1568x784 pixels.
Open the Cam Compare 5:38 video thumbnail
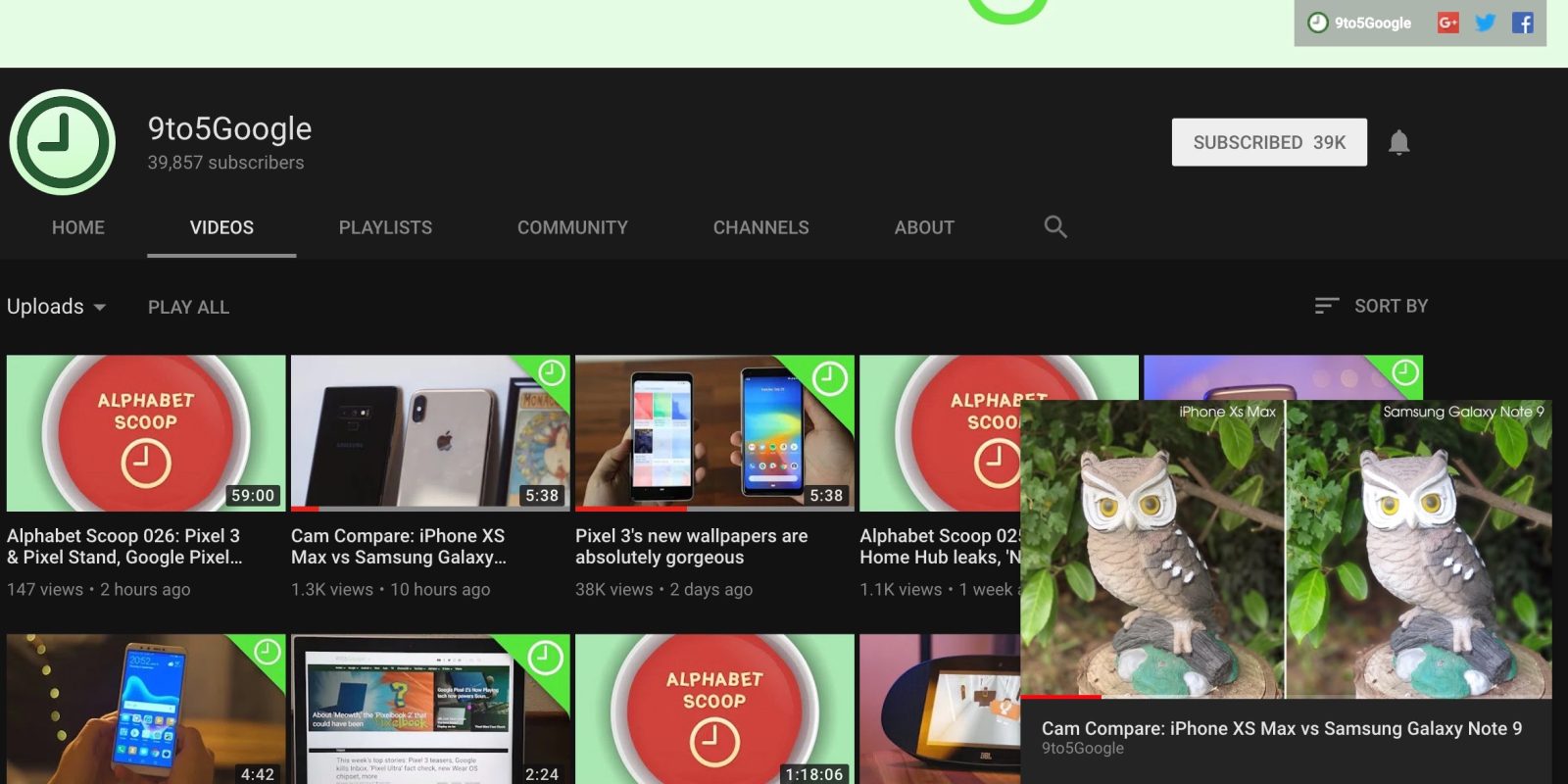(x=430, y=432)
